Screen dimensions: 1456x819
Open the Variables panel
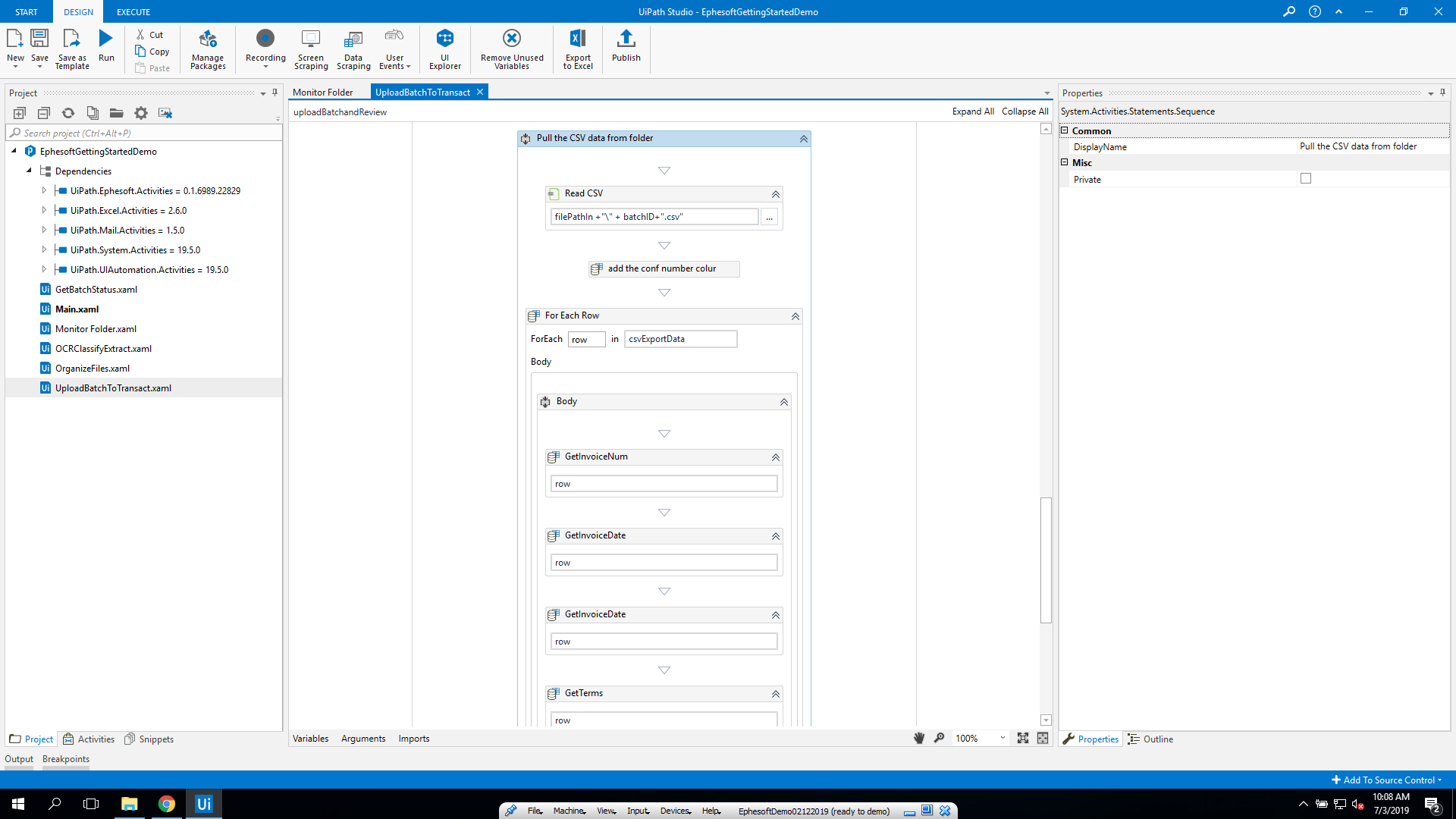pyautogui.click(x=311, y=739)
